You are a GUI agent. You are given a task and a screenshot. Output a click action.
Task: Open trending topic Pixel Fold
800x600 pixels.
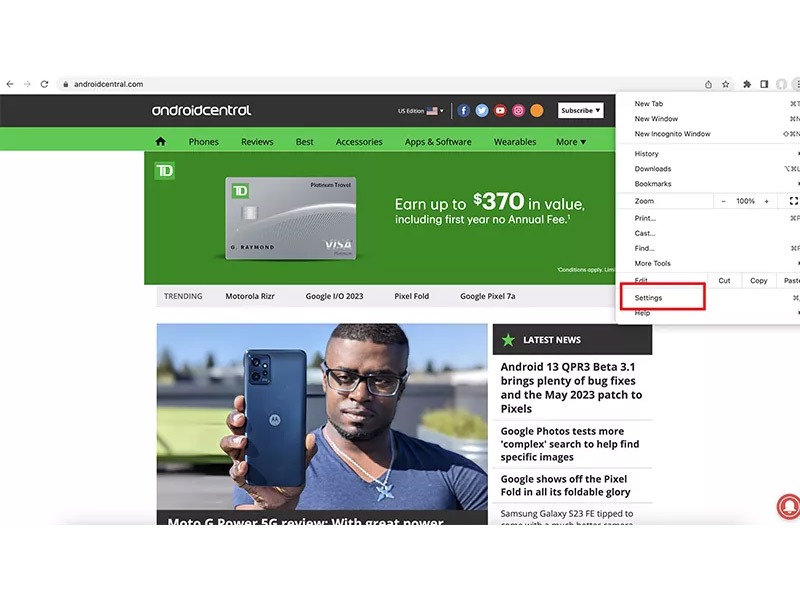411,296
